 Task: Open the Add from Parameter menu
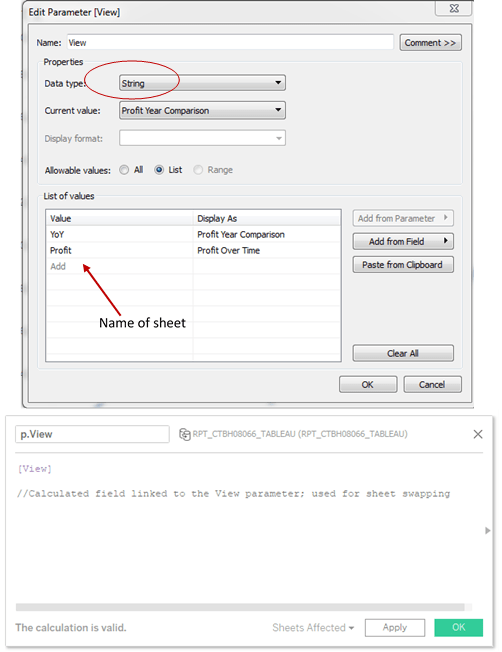pos(403,218)
